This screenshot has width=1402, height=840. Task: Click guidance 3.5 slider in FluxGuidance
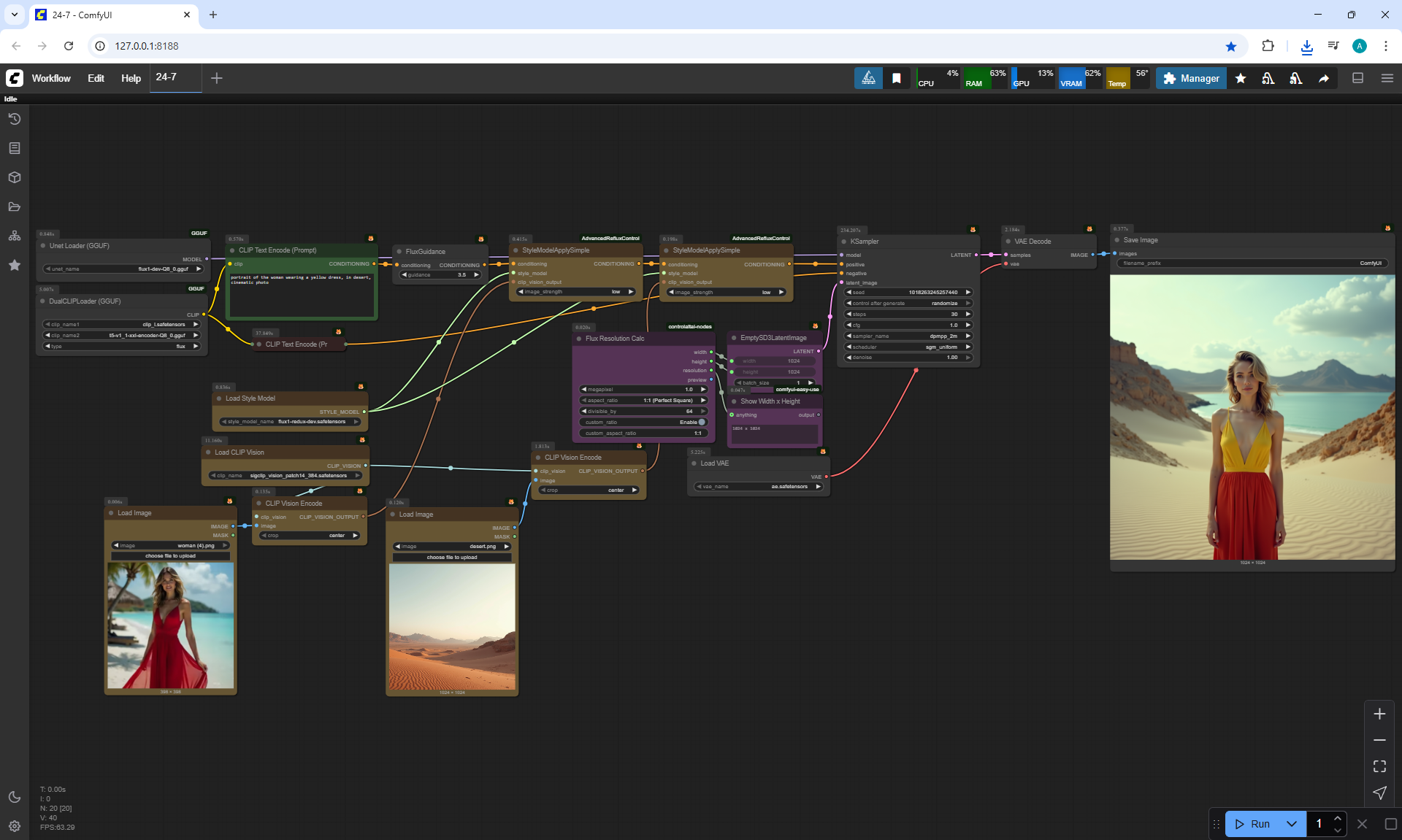(x=441, y=275)
